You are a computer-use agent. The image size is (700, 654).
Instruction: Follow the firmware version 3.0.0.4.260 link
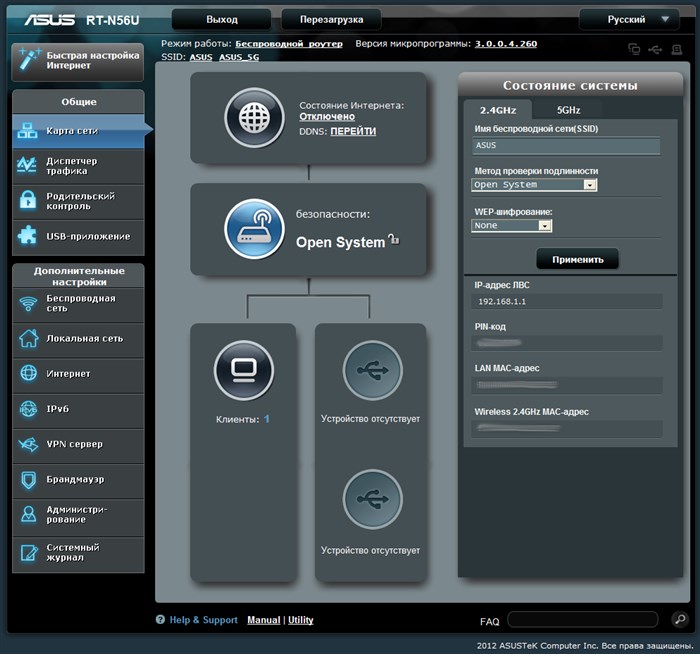pos(506,44)
